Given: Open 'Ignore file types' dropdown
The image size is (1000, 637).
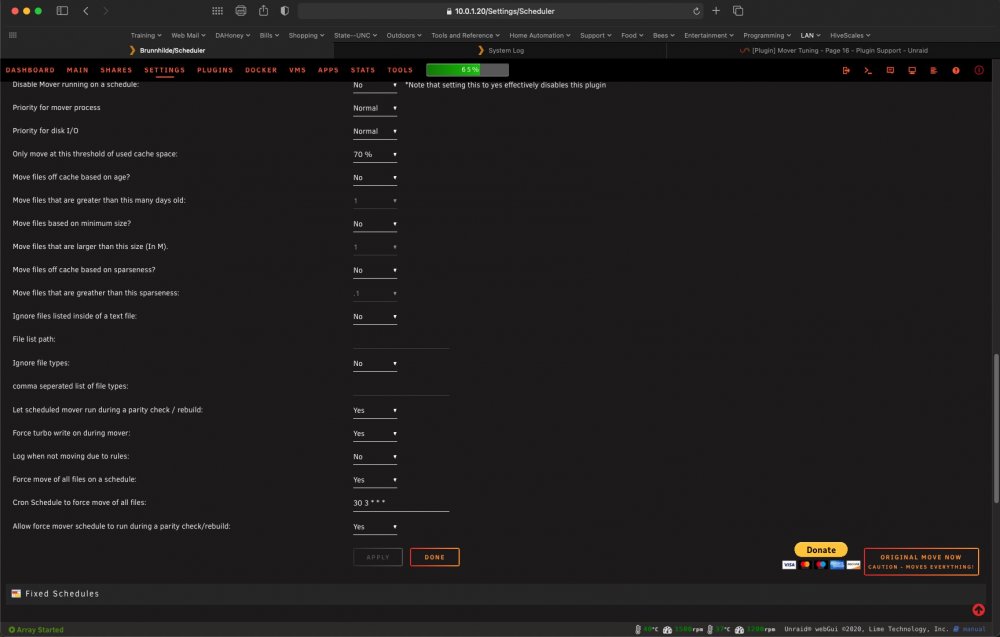Looking at the screenshot, I should 375,363.
